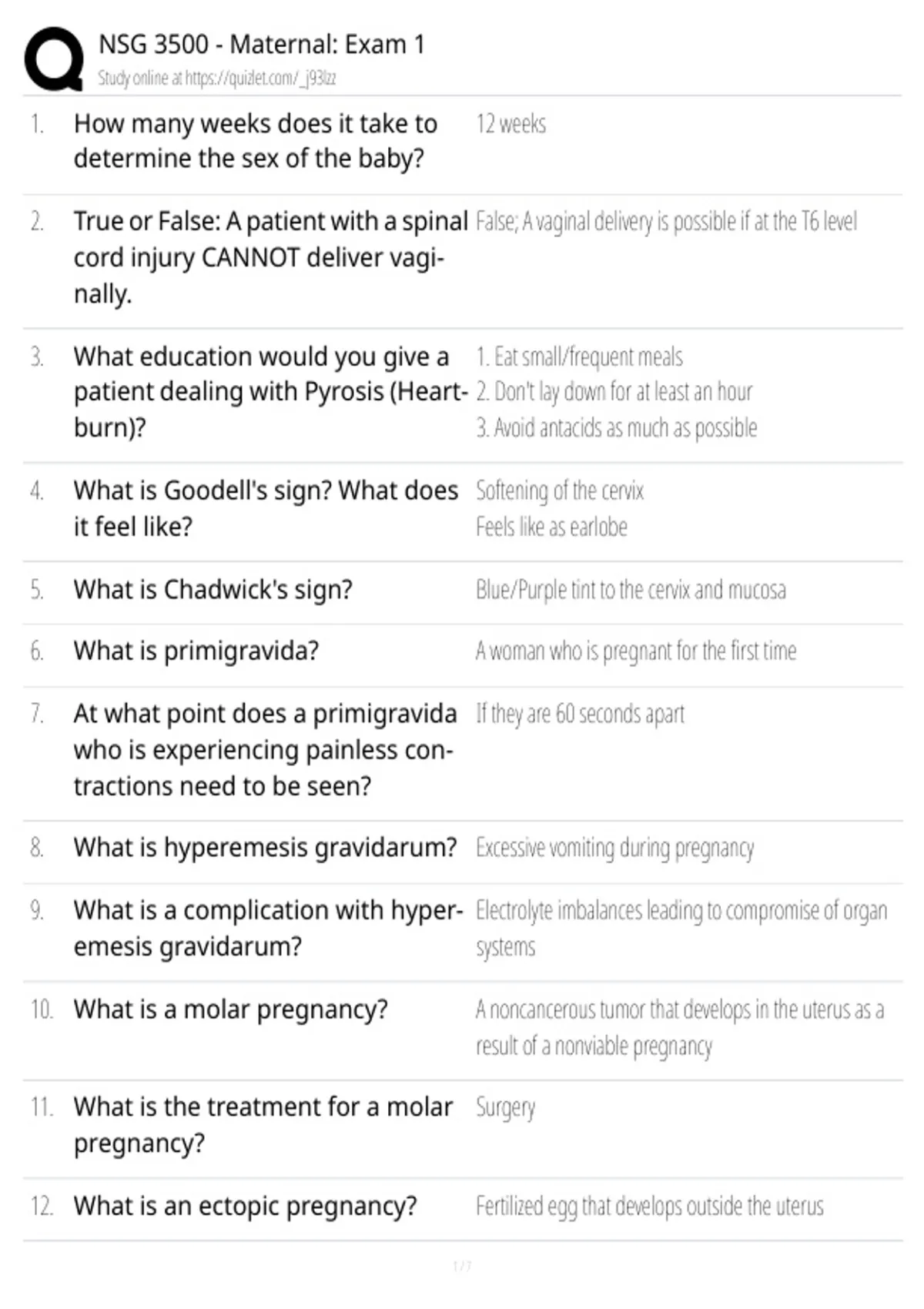This screenshot has height=1309, width=924.
Task: Click question about weeks to determine baby's sex
Action: [256, 141]
